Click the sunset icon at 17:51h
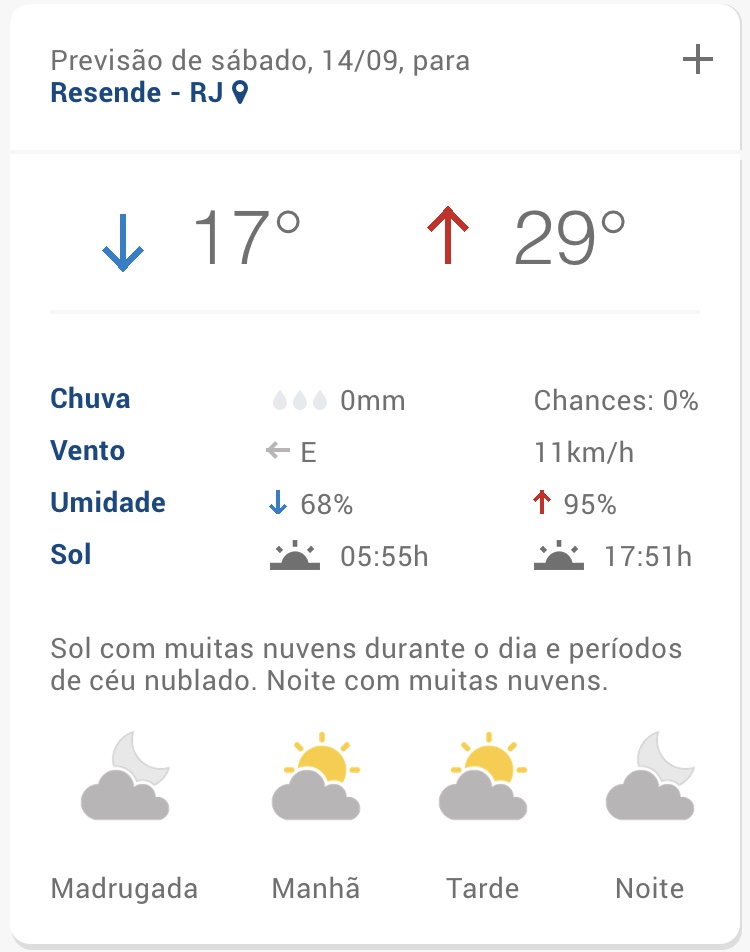This screenshot has width=750, height=952. 558,556
